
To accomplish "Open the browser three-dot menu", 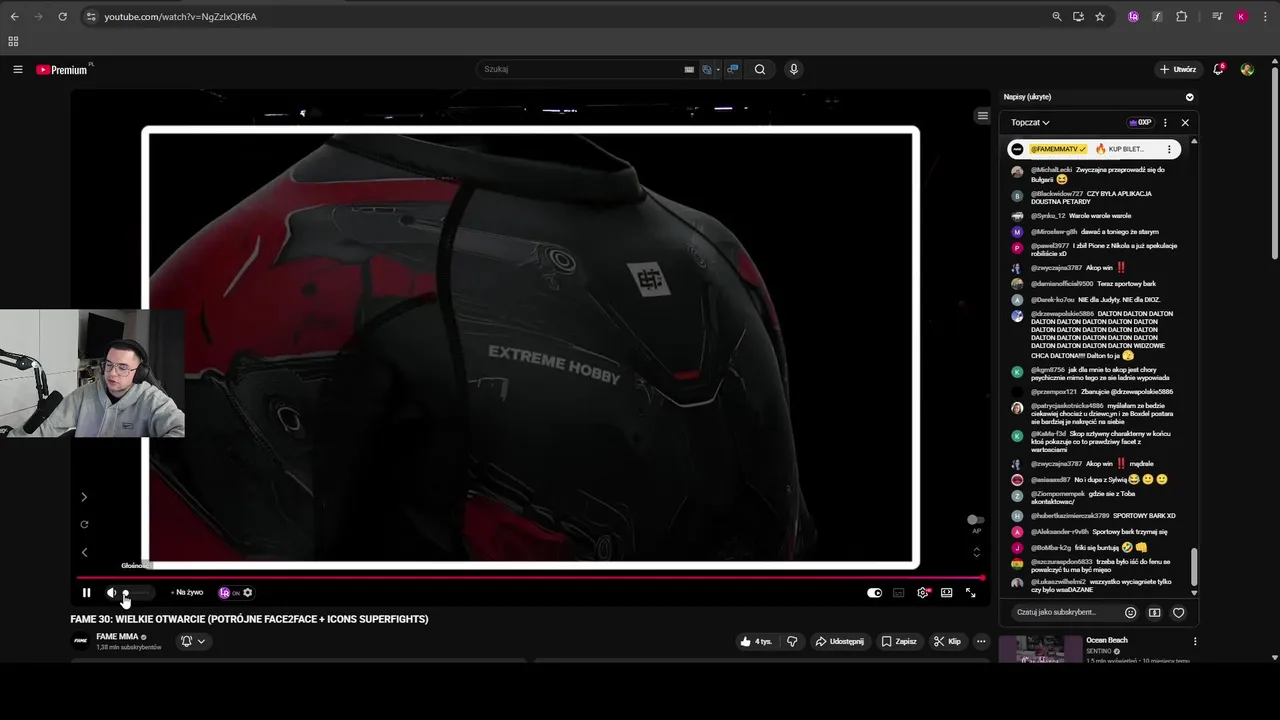I will coord(1264,16).
